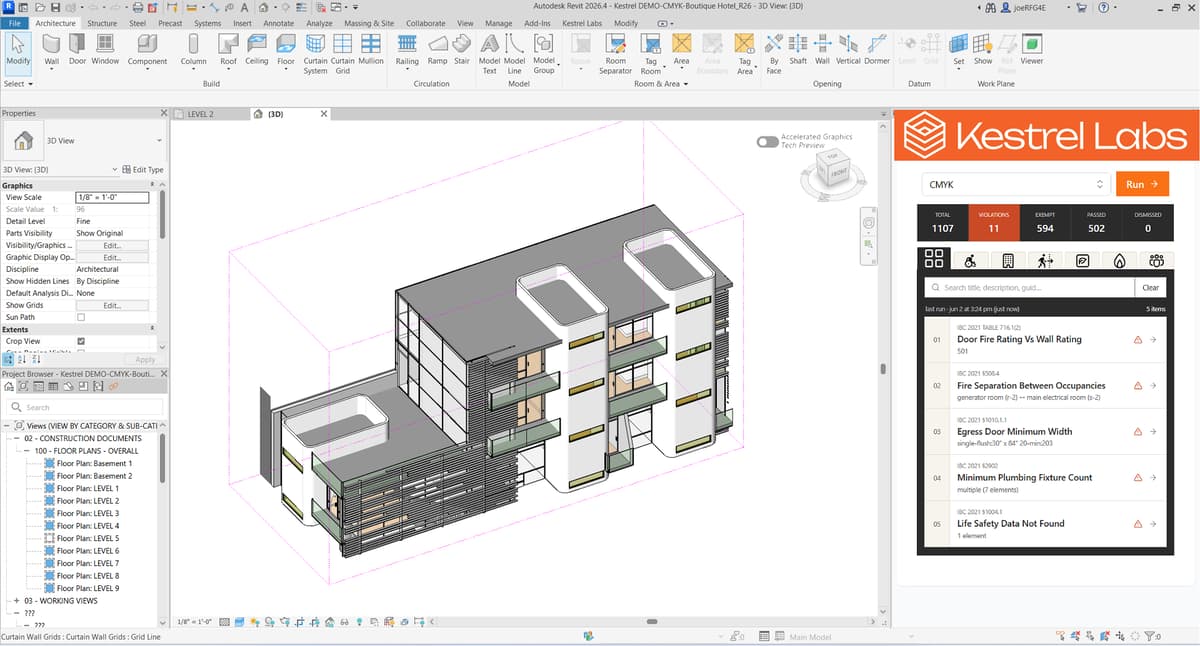Select the Window tool
The height and width of the screenshot is (646, 1200).
click(x=105, y=49)
